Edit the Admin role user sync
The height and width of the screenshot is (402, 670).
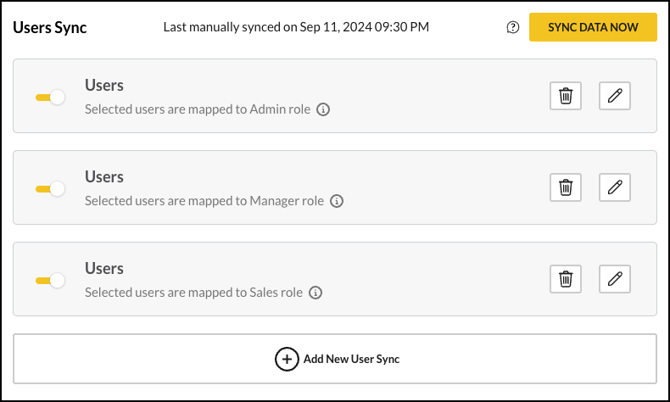point(614,96)
